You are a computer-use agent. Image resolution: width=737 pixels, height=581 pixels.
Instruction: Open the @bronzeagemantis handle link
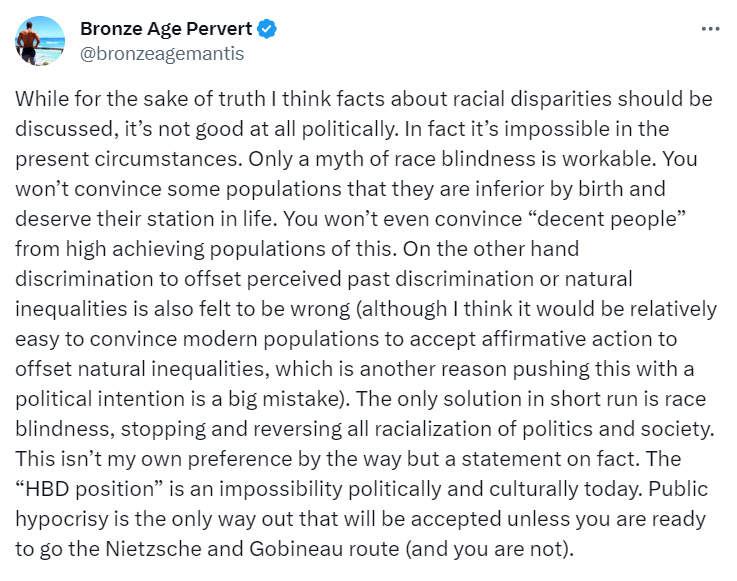pos(162,54)
